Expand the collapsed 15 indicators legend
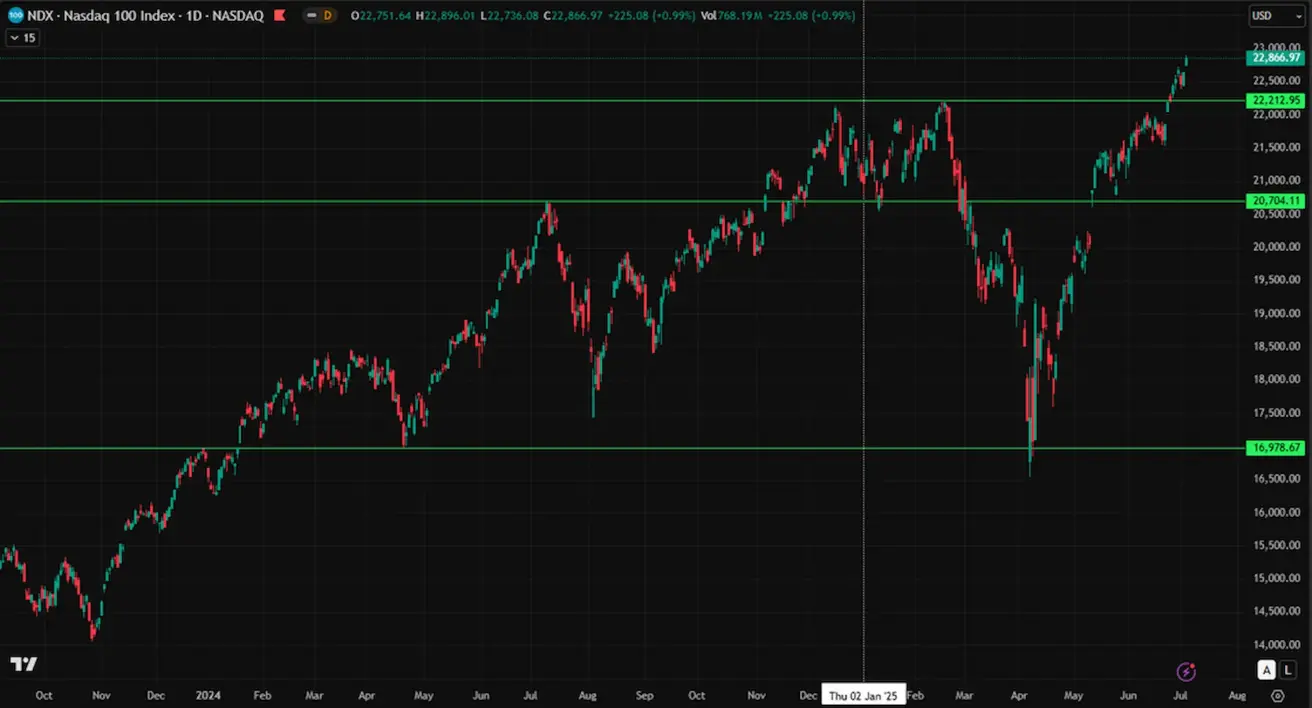 (x=22, y=37)
